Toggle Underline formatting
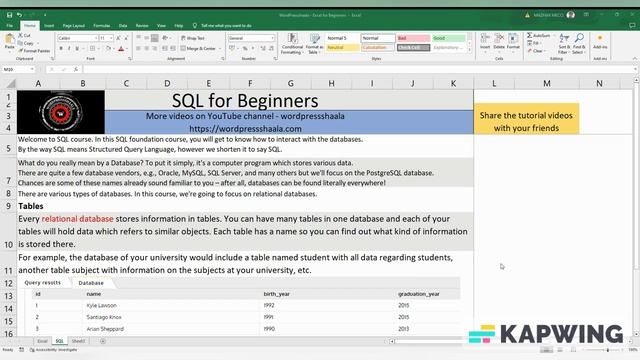The height and width of the screenshot is (360, 640). click(77, 49)
